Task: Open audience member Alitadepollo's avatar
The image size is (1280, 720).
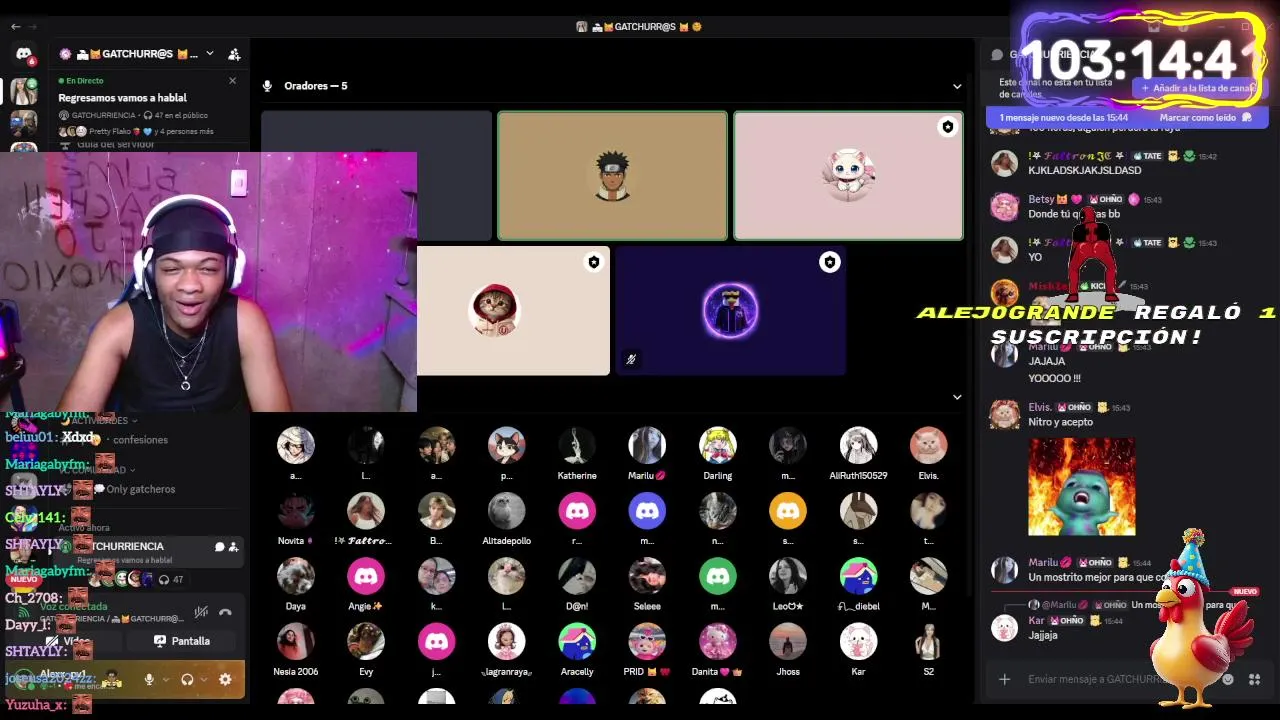Action: click(506, 511)
